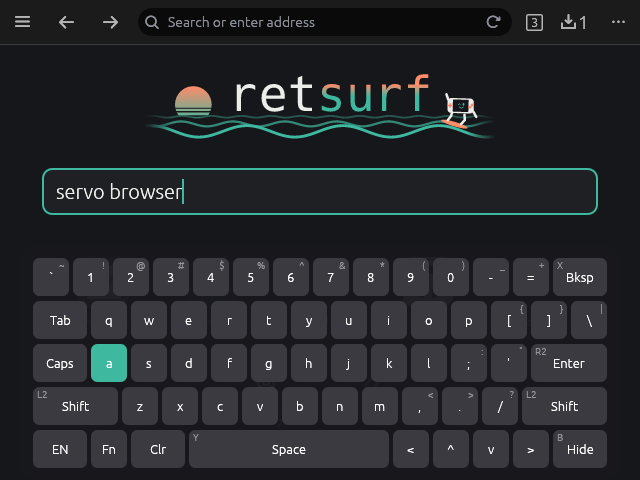Tap the q key

pos(109,320)
